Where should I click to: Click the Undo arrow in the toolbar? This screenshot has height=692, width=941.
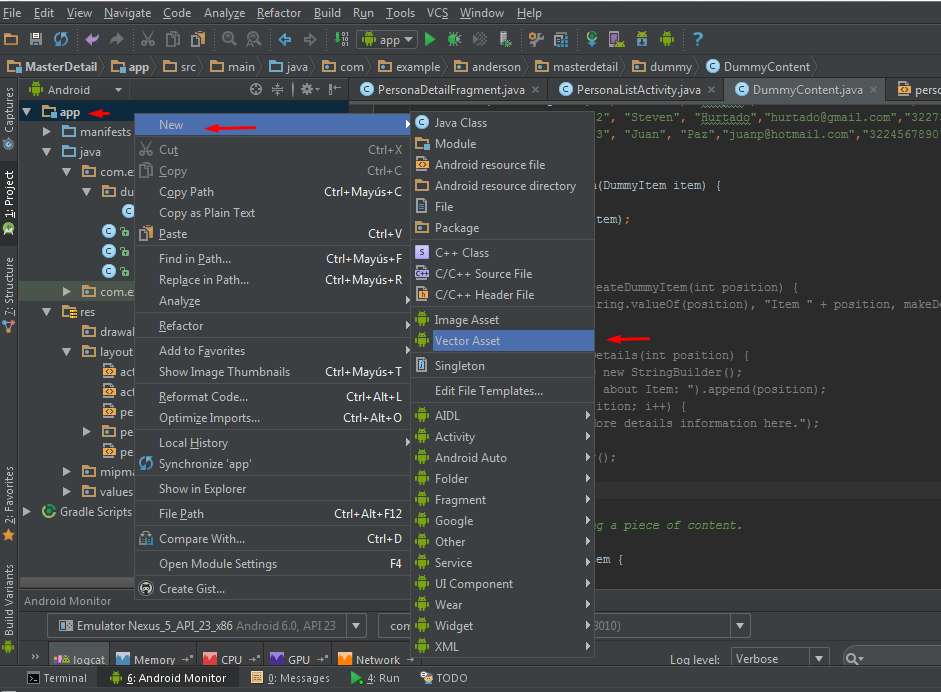[x=92, y=40]
